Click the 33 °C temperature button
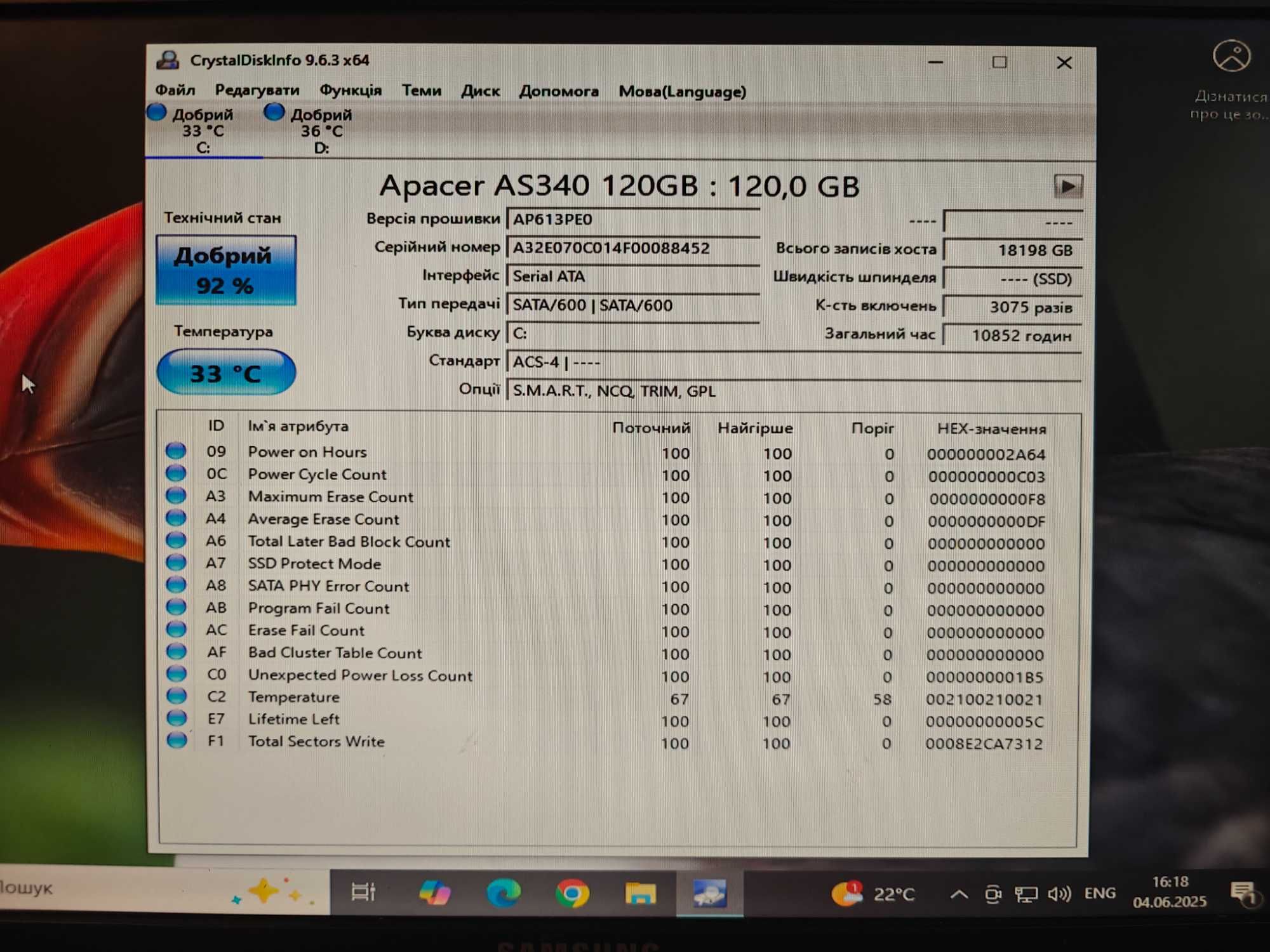Screen dimensions: 1270x952 tap(226, 373)
